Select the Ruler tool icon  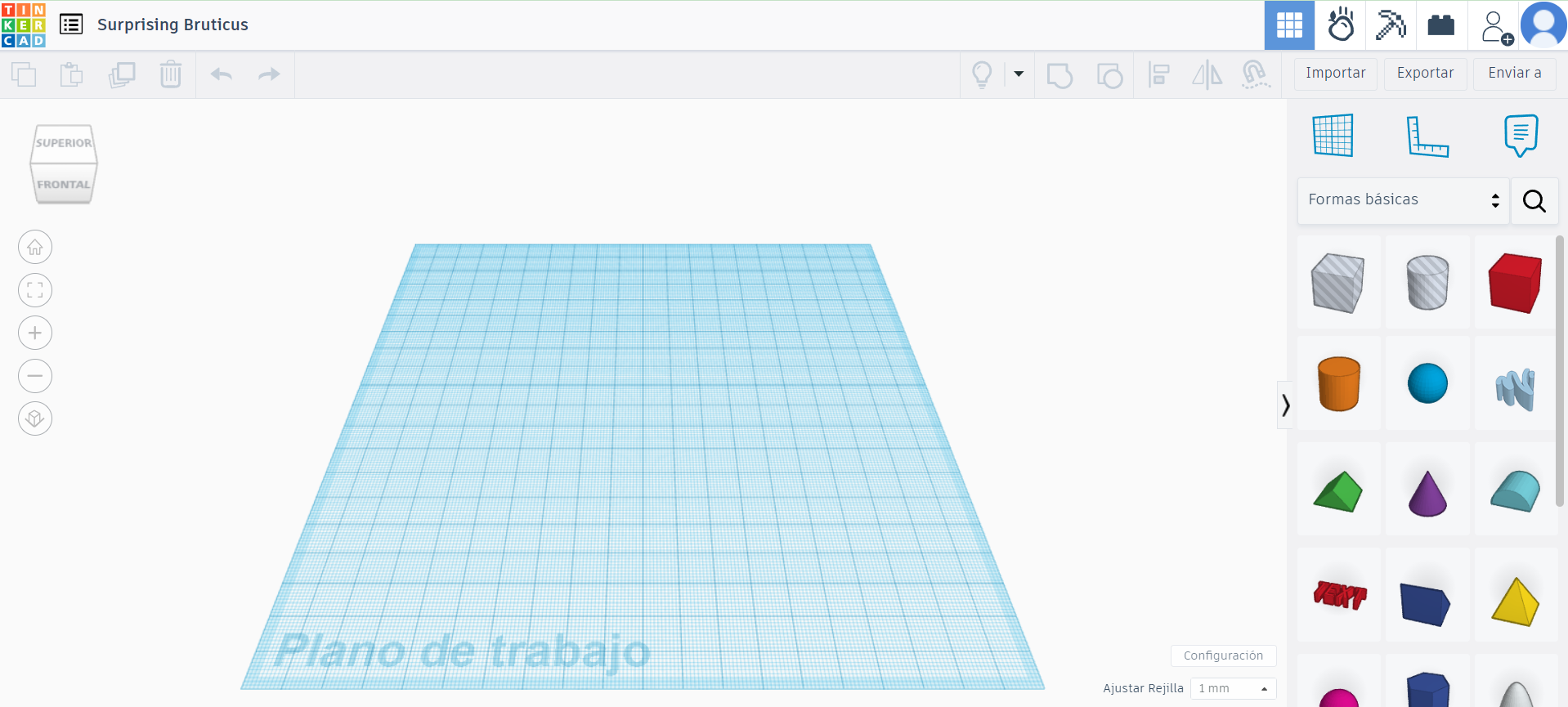(x=1427, y=136)
